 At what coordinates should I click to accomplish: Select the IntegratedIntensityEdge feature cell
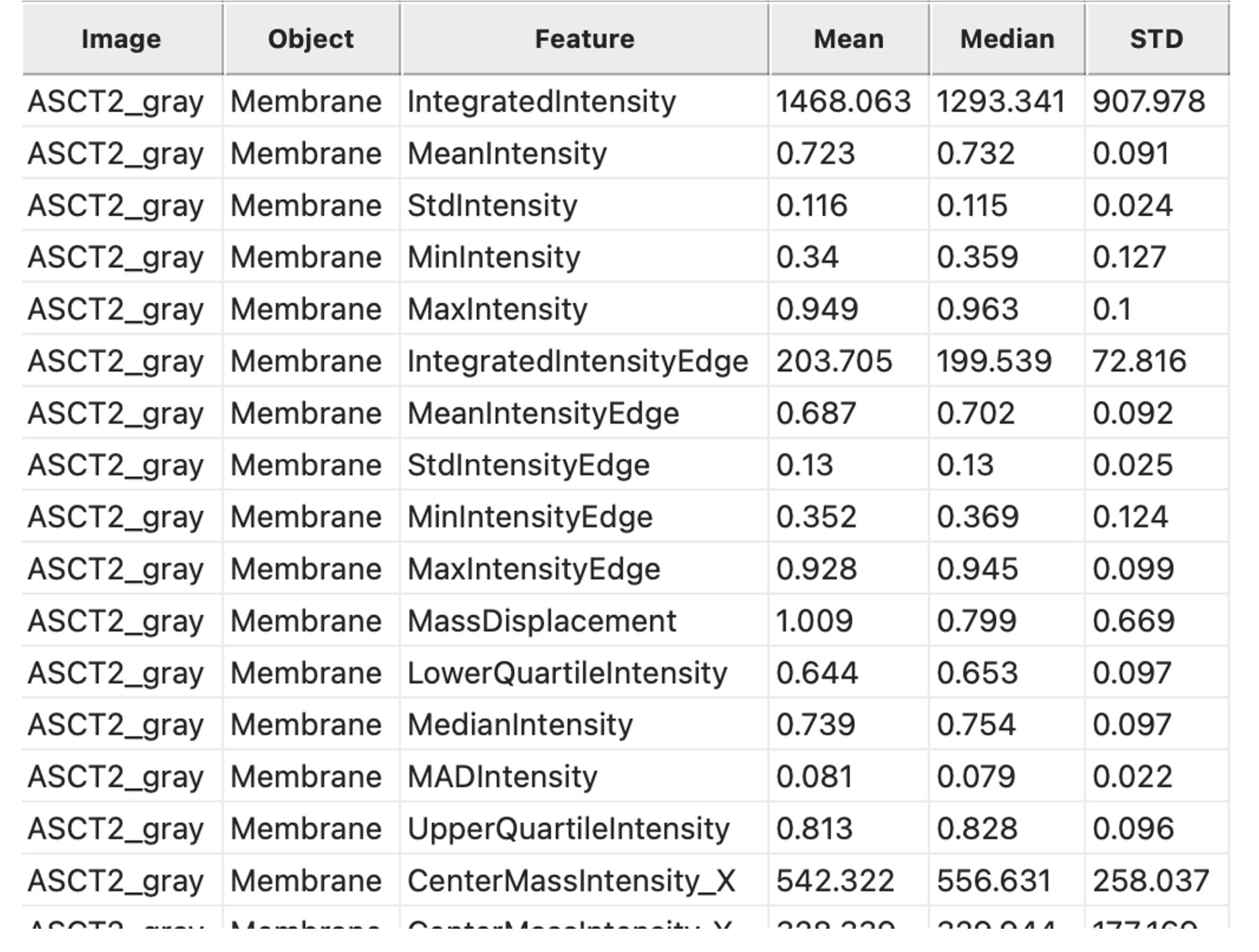pyautogui.click(x=585, y=361)
